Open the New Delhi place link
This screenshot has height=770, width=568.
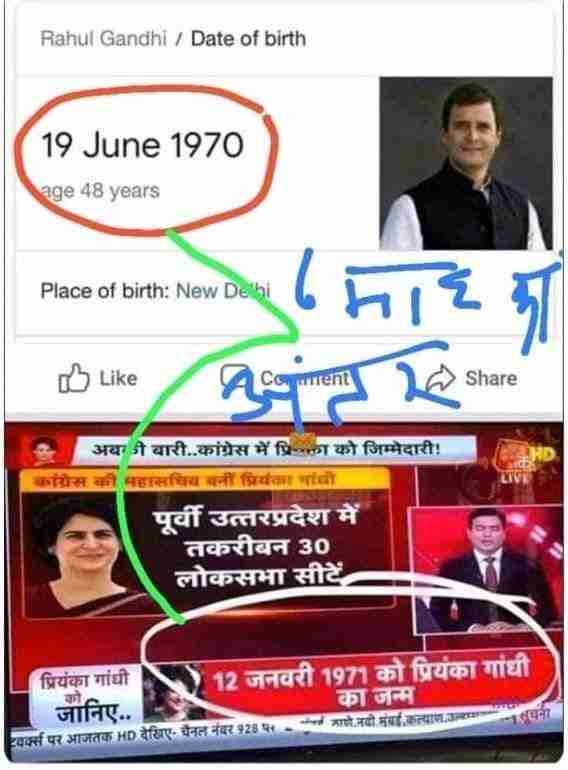point(223,291)
